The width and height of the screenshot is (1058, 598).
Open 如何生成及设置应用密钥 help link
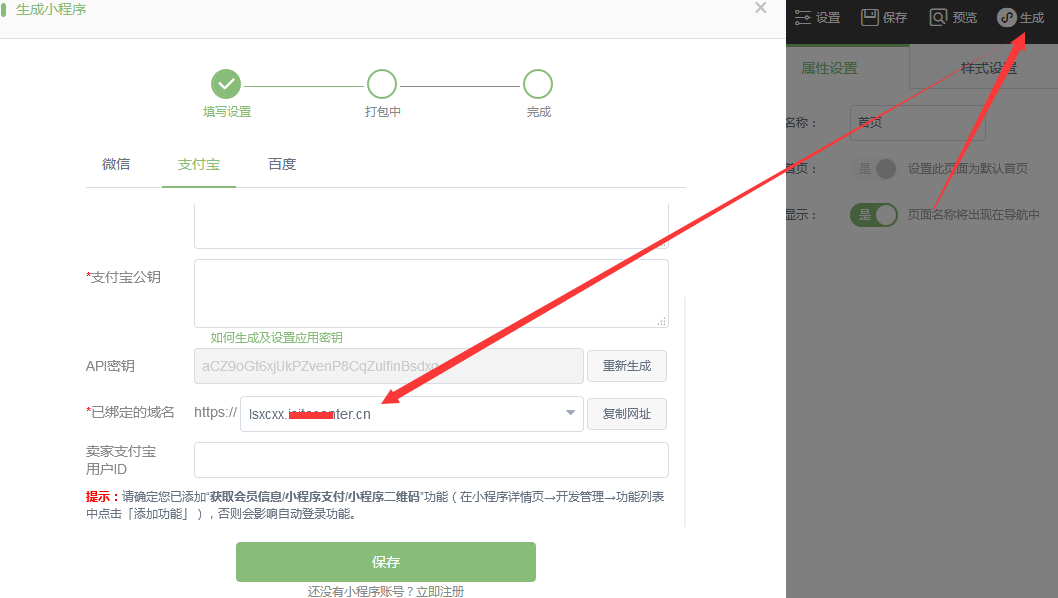pyautogui.click(x=276, y=338)
